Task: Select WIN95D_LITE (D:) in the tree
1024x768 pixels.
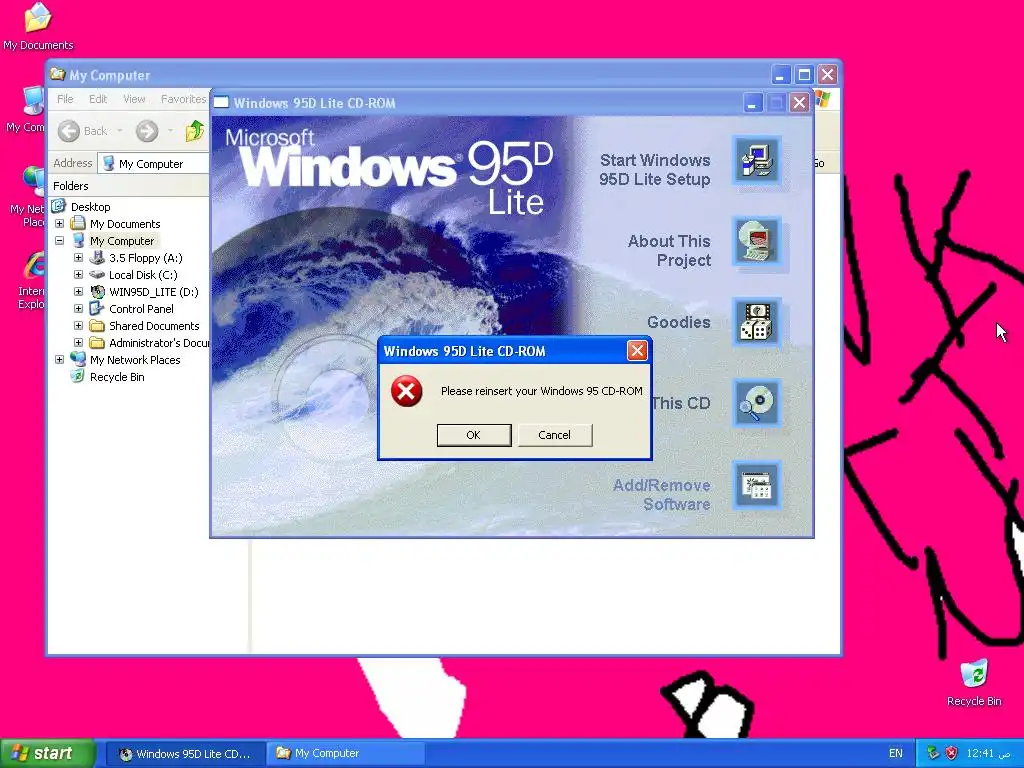Action: click(x=153, y=292)
